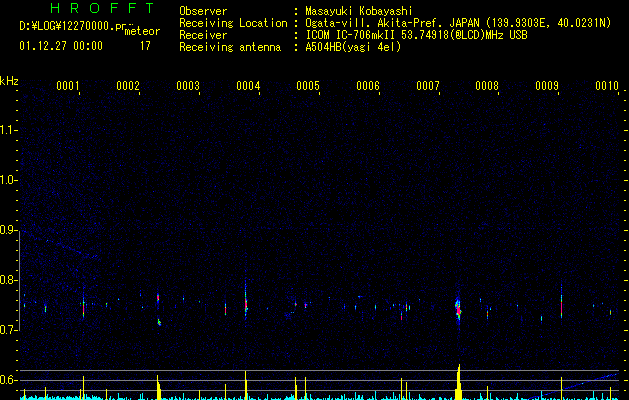Click time marker 0003

coord(188,86)
